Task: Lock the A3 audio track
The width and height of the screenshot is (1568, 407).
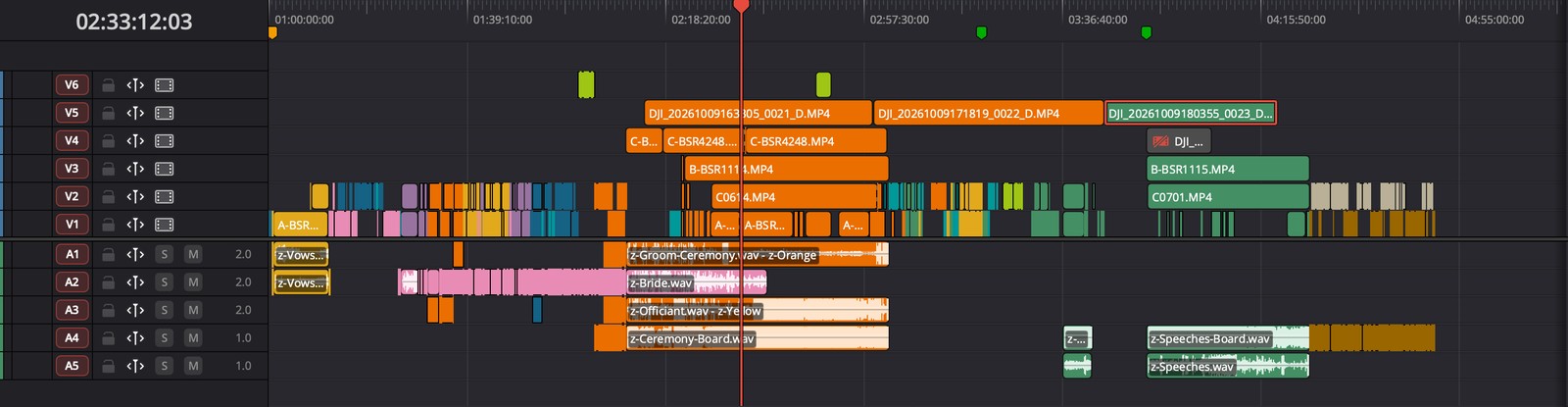Action: [109, 310]
